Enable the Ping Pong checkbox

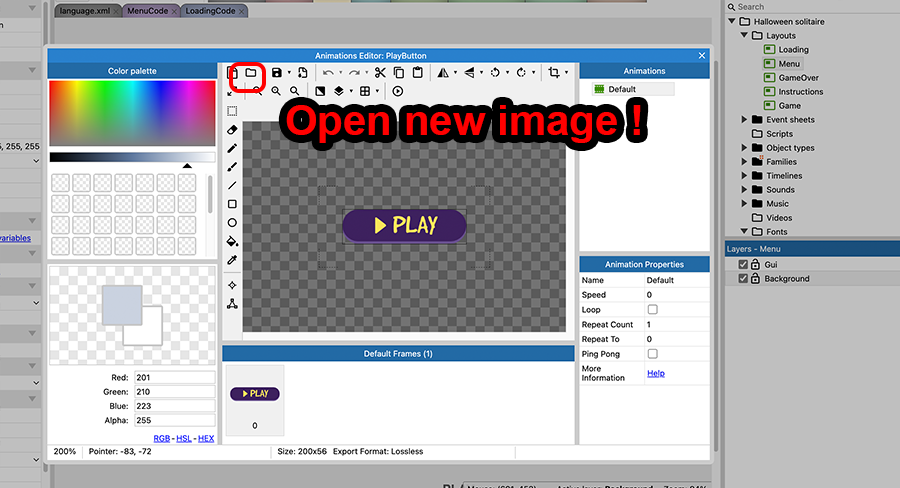pyautogui.click(x=652, y=354)
